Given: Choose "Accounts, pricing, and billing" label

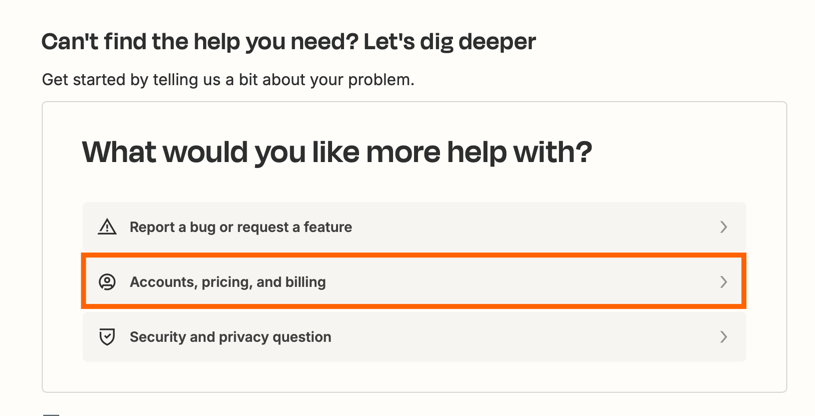Looking at the screenshot, I should tap(228, 282).
